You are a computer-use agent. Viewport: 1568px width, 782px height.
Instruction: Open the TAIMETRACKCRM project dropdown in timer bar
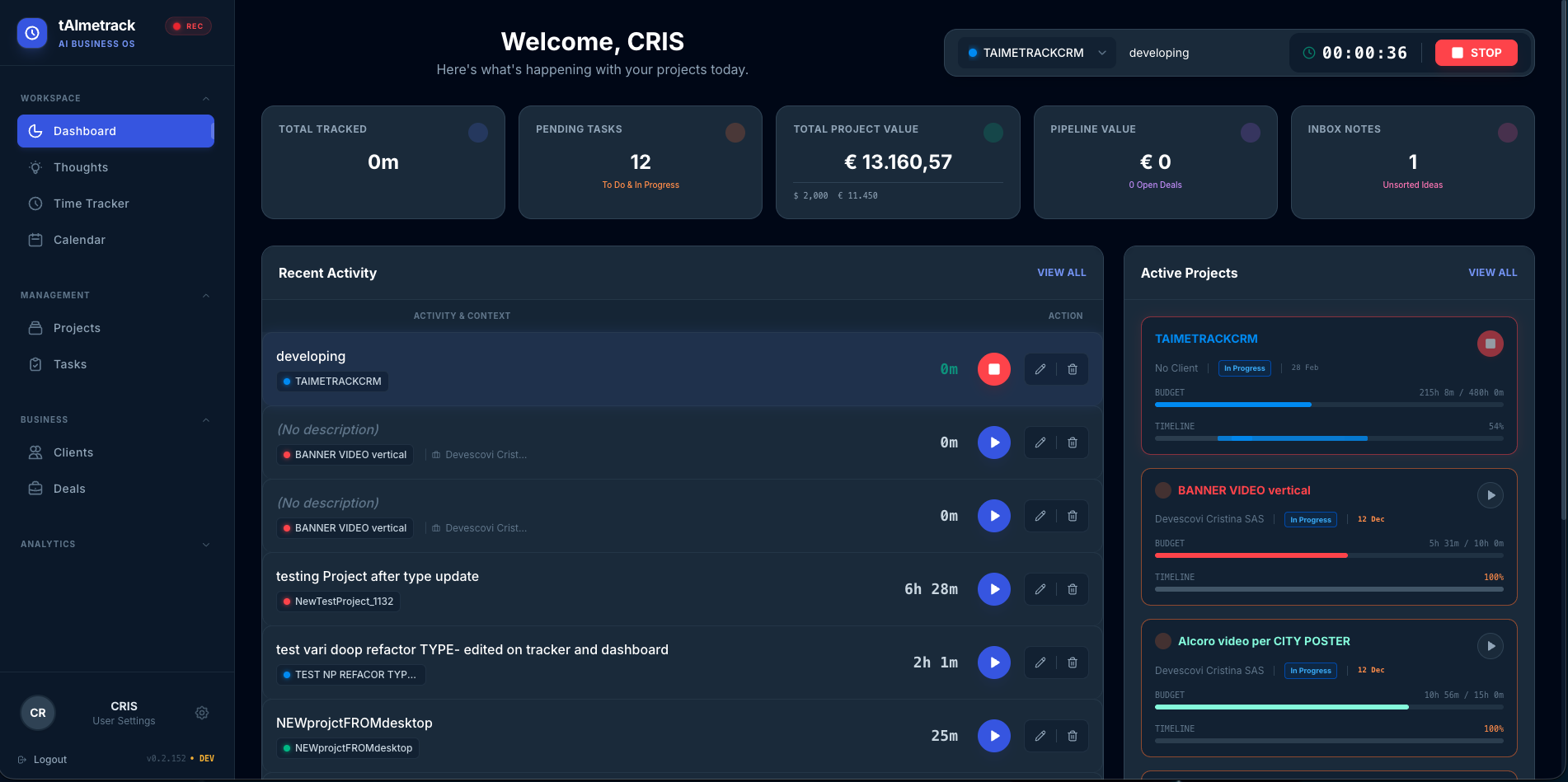(x=1037, y=53)
